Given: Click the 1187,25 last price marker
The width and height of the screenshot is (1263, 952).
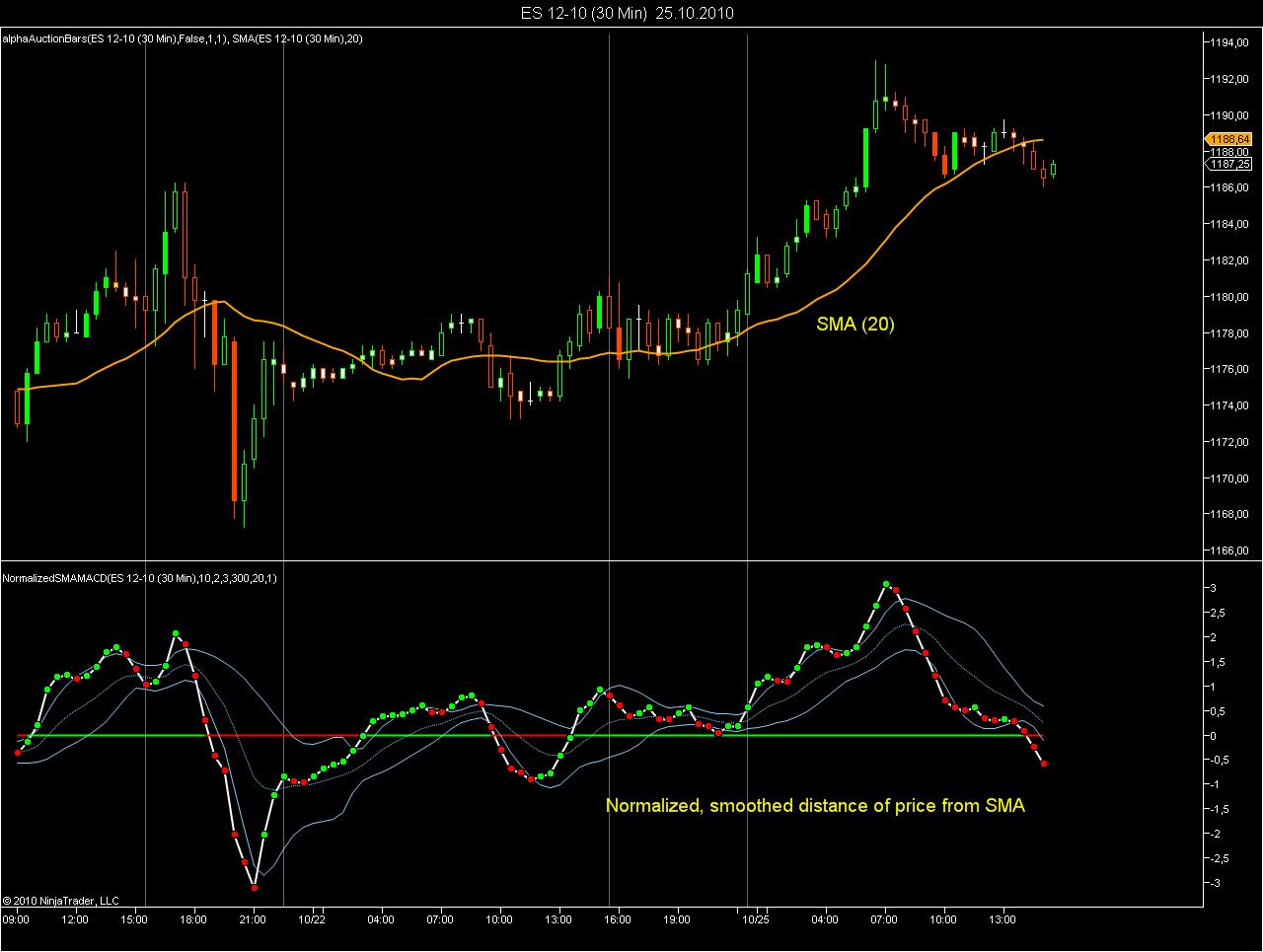Looking at the screenshot, I should [x=1229, y=165].
